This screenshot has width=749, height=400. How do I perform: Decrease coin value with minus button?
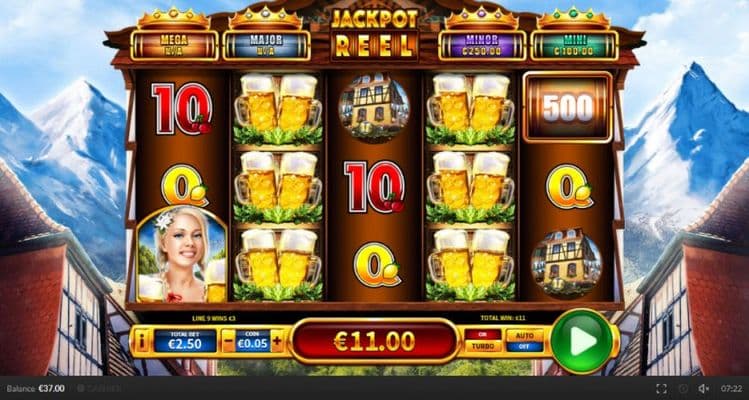[229, 341]
